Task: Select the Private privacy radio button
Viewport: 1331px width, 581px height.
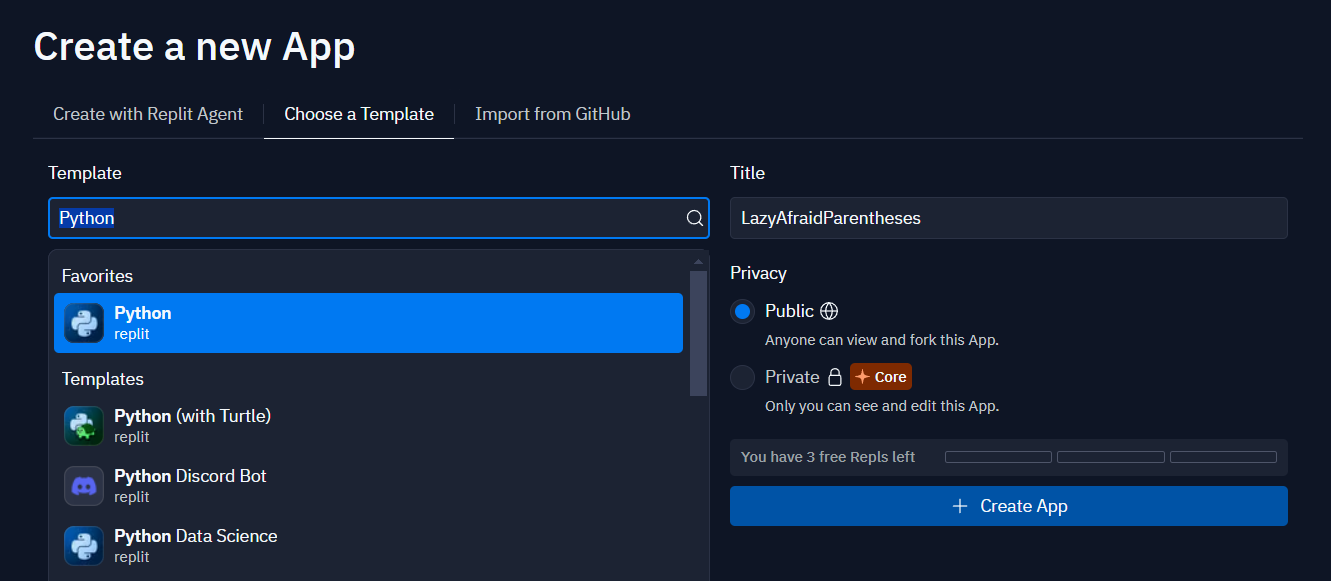Action: point(742,377)
